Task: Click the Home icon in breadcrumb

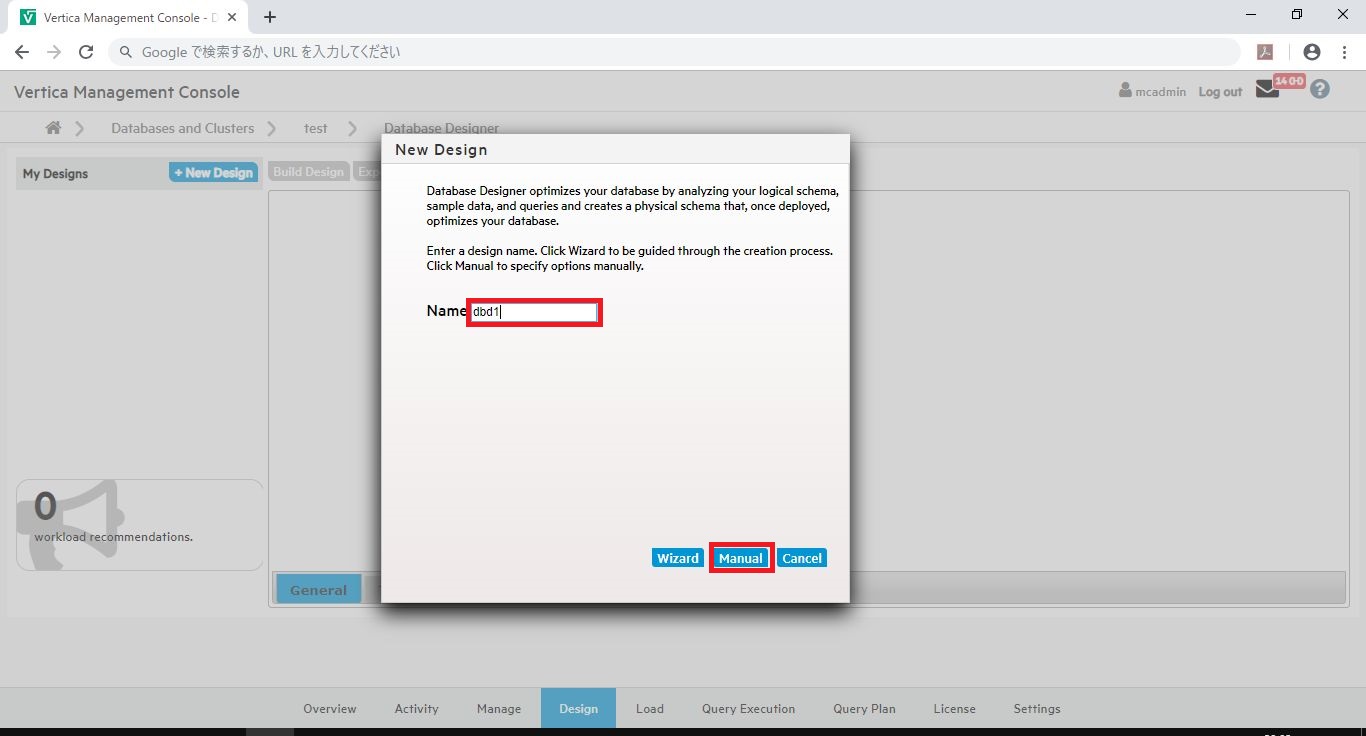Action: [x=53, y=128]
